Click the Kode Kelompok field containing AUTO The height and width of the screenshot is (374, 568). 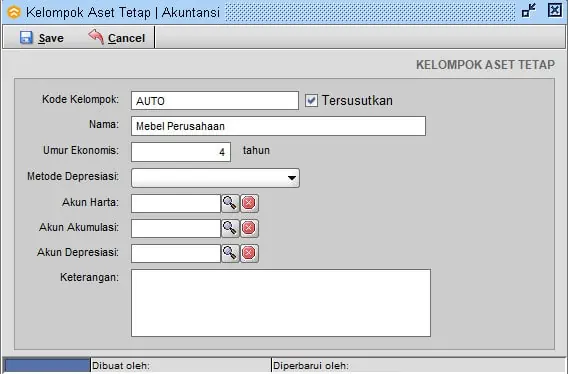pos(215,101)
